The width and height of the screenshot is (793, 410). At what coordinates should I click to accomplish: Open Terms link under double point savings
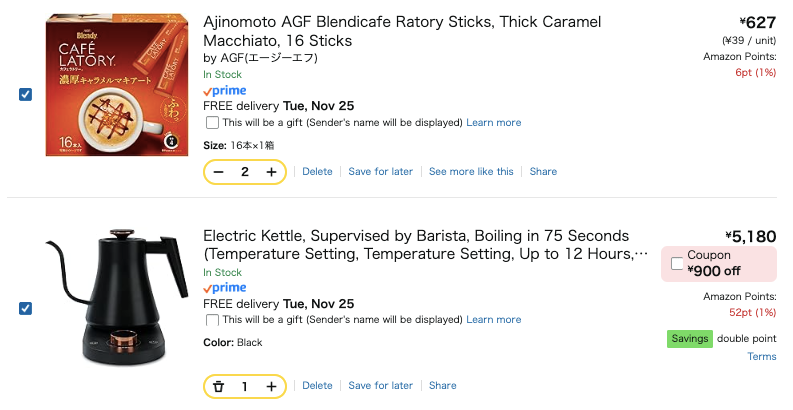(761, 357)
